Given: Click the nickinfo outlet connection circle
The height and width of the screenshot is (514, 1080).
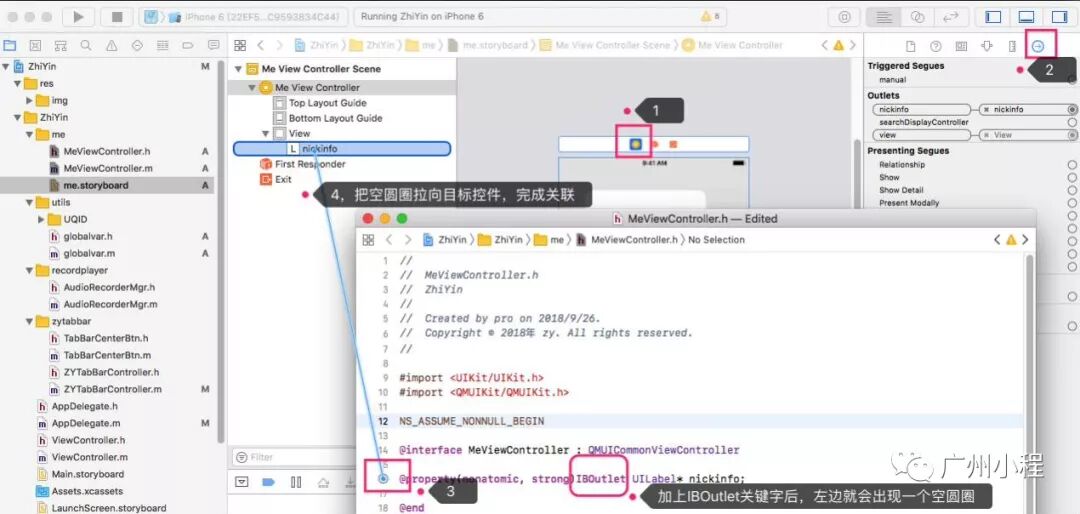Looking at the screenshot, I should (1072, 110).
